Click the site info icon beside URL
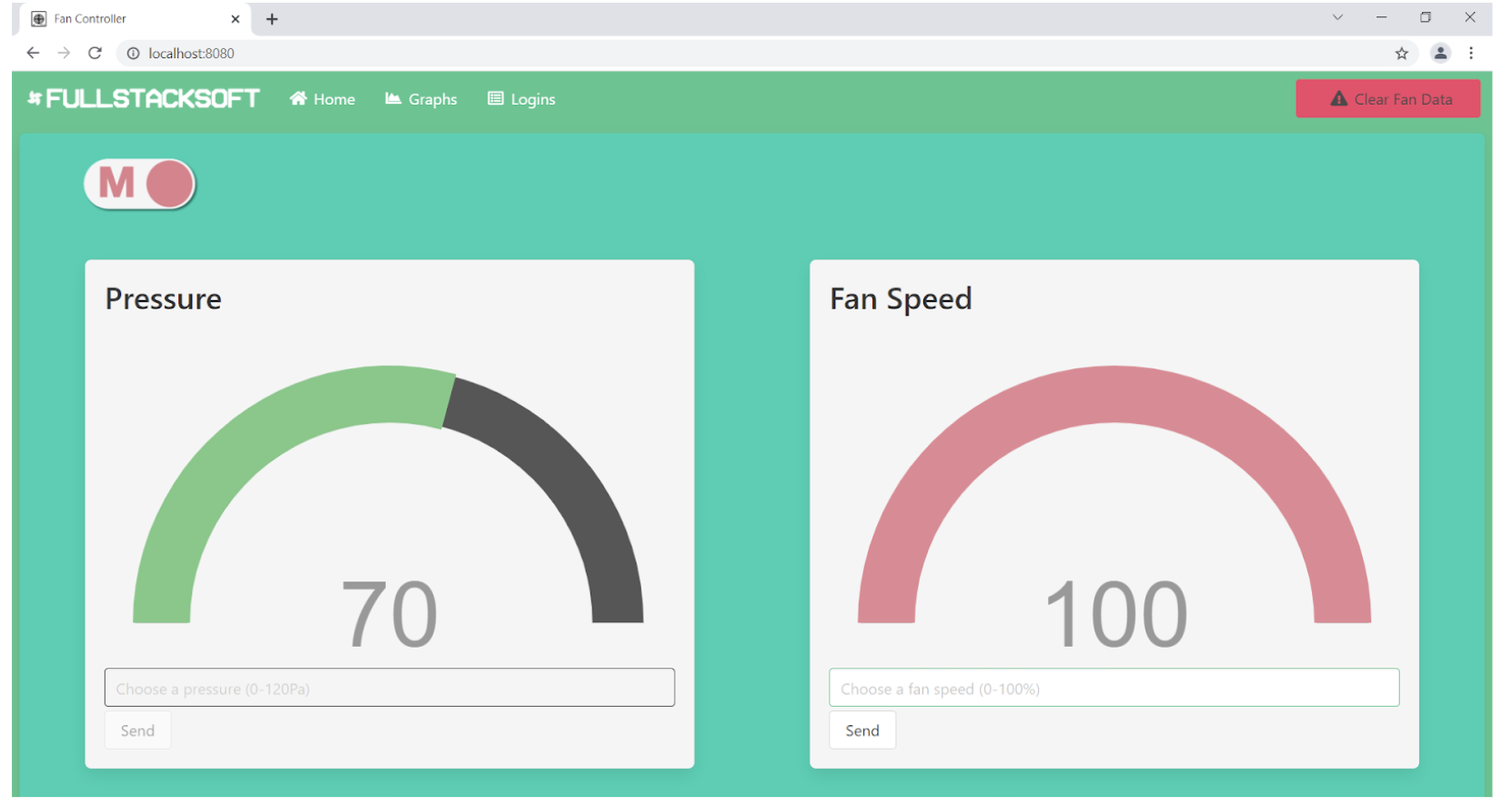The height and width of the screenshot is (806, 1512). tap(133, 53)
